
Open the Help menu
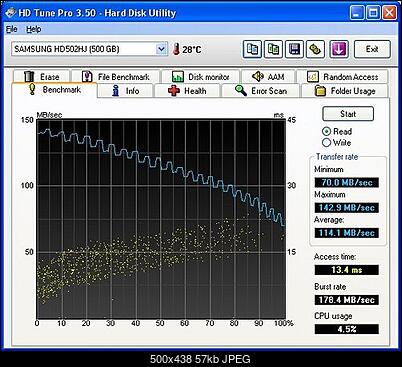(34, 29)
